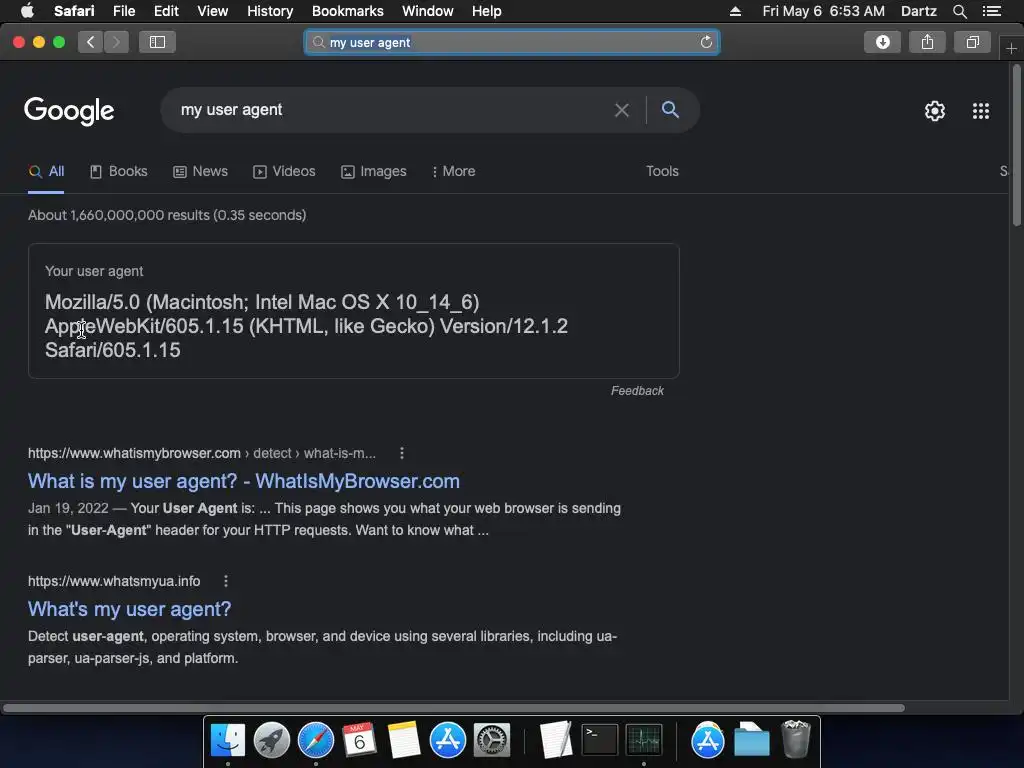
Task: Click the vertical page scrollbar
Action: pyautogui.click(x=1016, y=145)
